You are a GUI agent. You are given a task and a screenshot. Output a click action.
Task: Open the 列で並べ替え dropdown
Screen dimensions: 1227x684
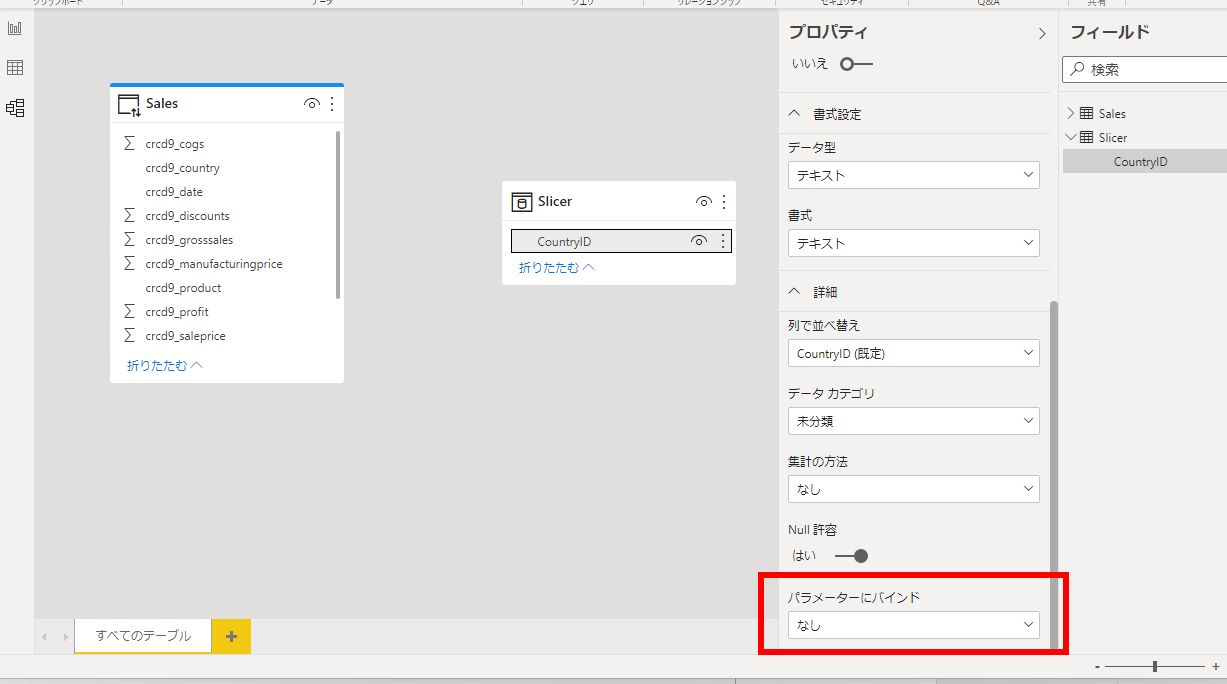913,353
